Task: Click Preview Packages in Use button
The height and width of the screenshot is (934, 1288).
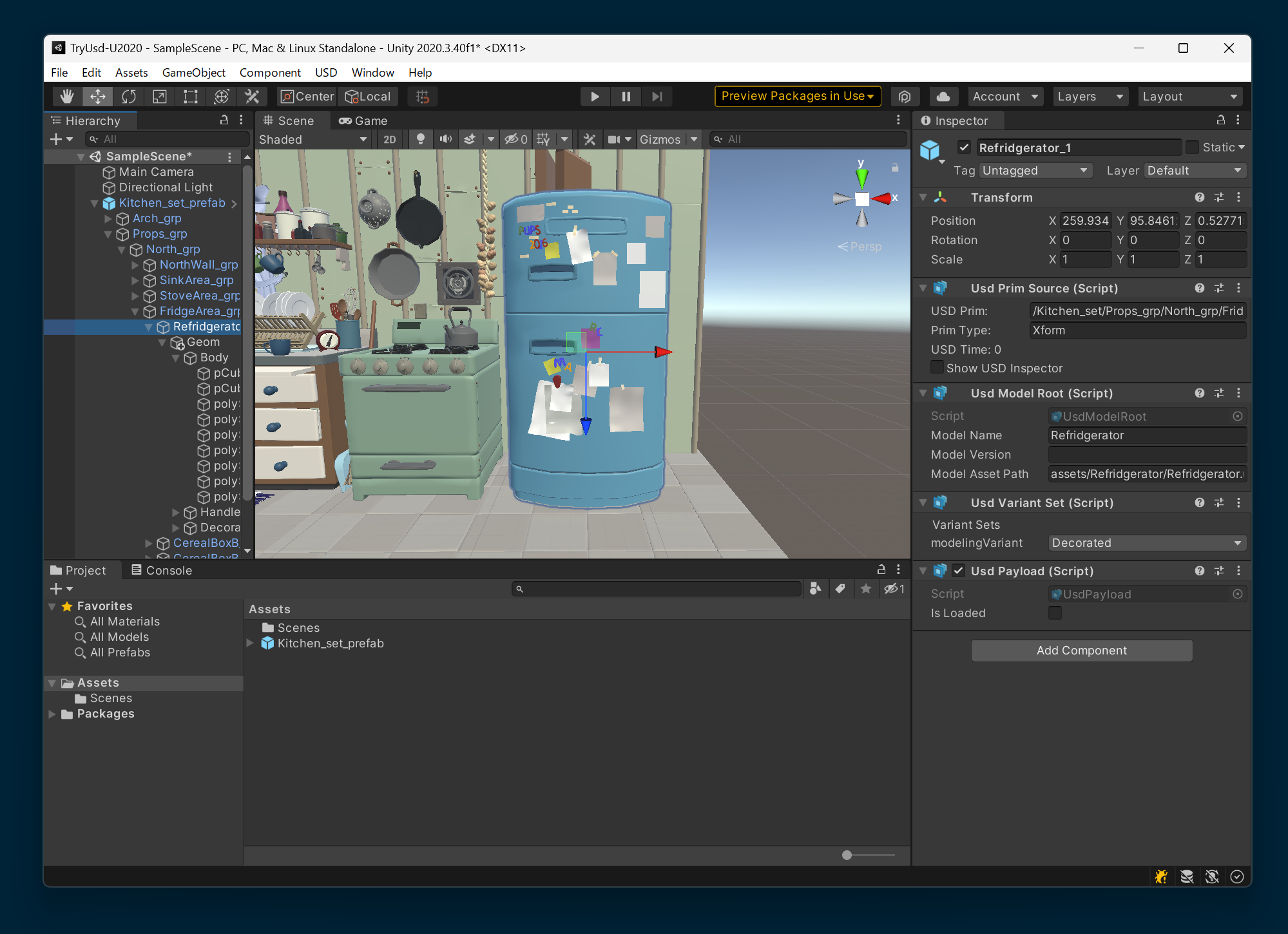Action: click(x=797, y=97)
